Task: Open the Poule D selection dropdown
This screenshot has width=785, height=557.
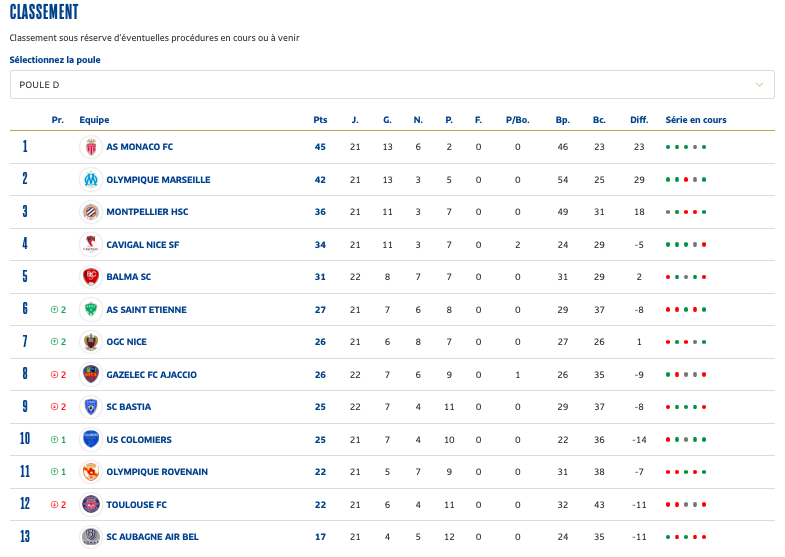Action: pos(392,85)
